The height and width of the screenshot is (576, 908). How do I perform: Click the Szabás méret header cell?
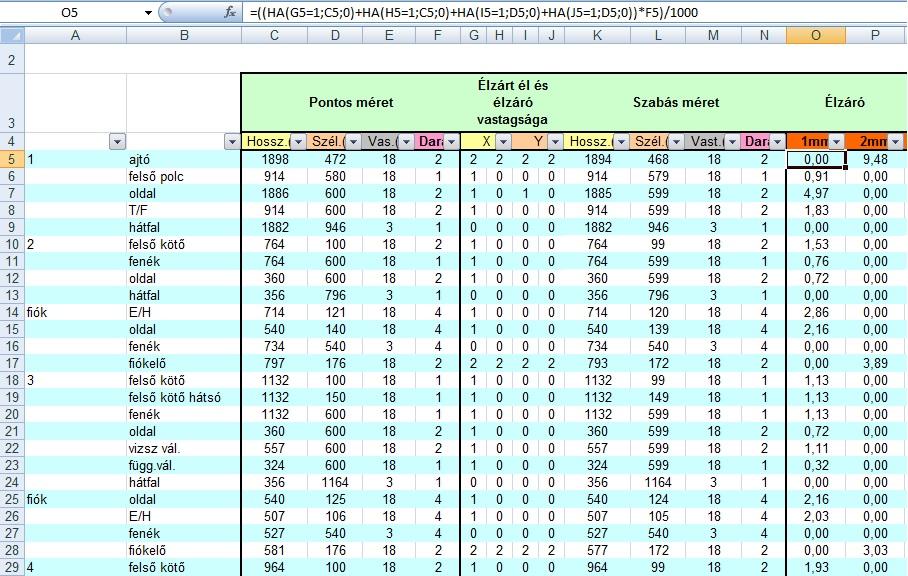[x=676, y=102]
